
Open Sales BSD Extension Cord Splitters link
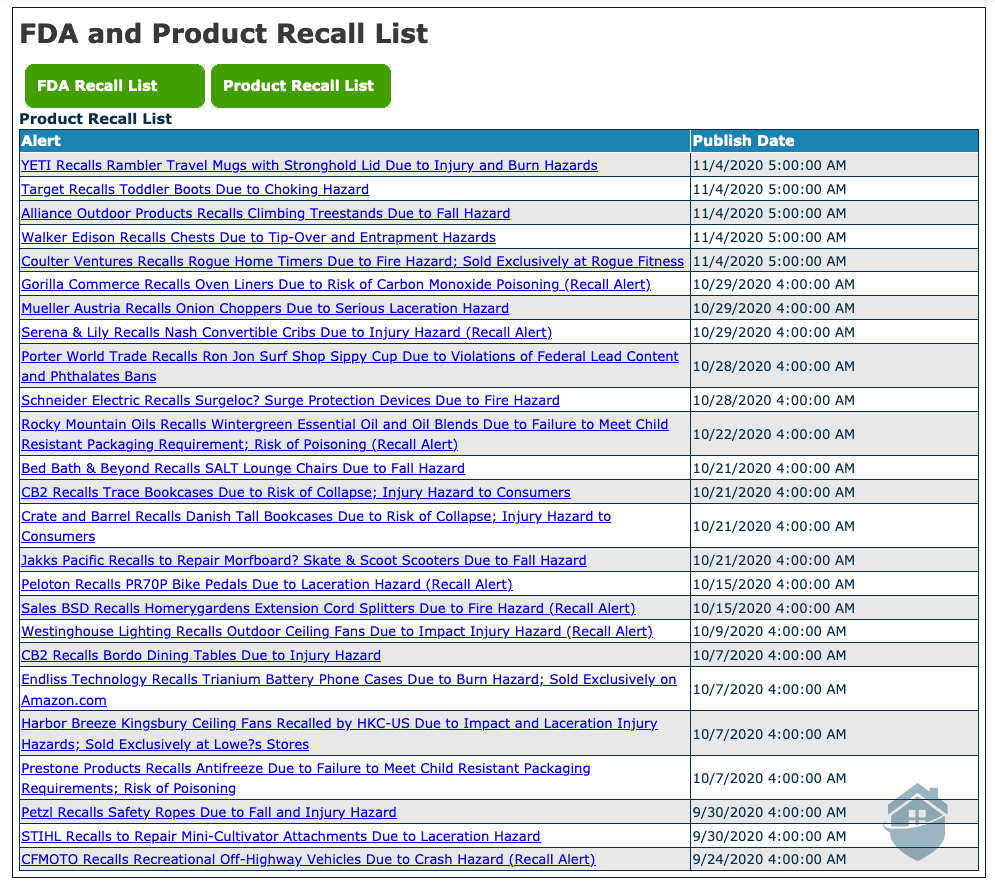point(328,609)
